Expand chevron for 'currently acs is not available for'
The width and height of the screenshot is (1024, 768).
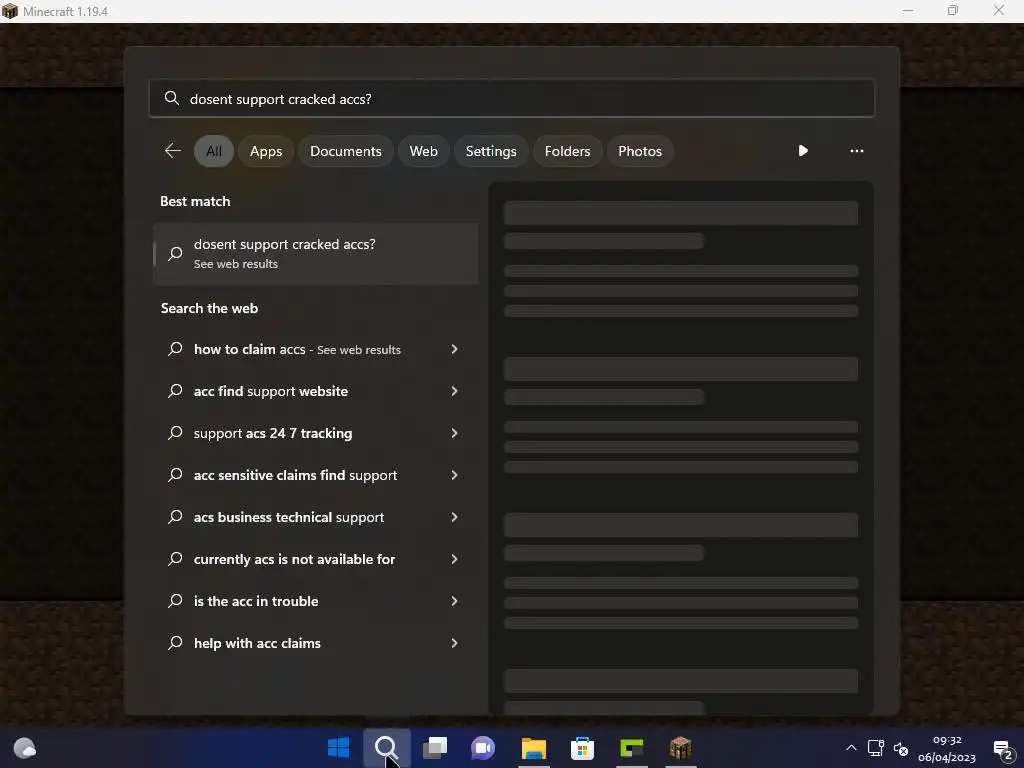point(455,559)
